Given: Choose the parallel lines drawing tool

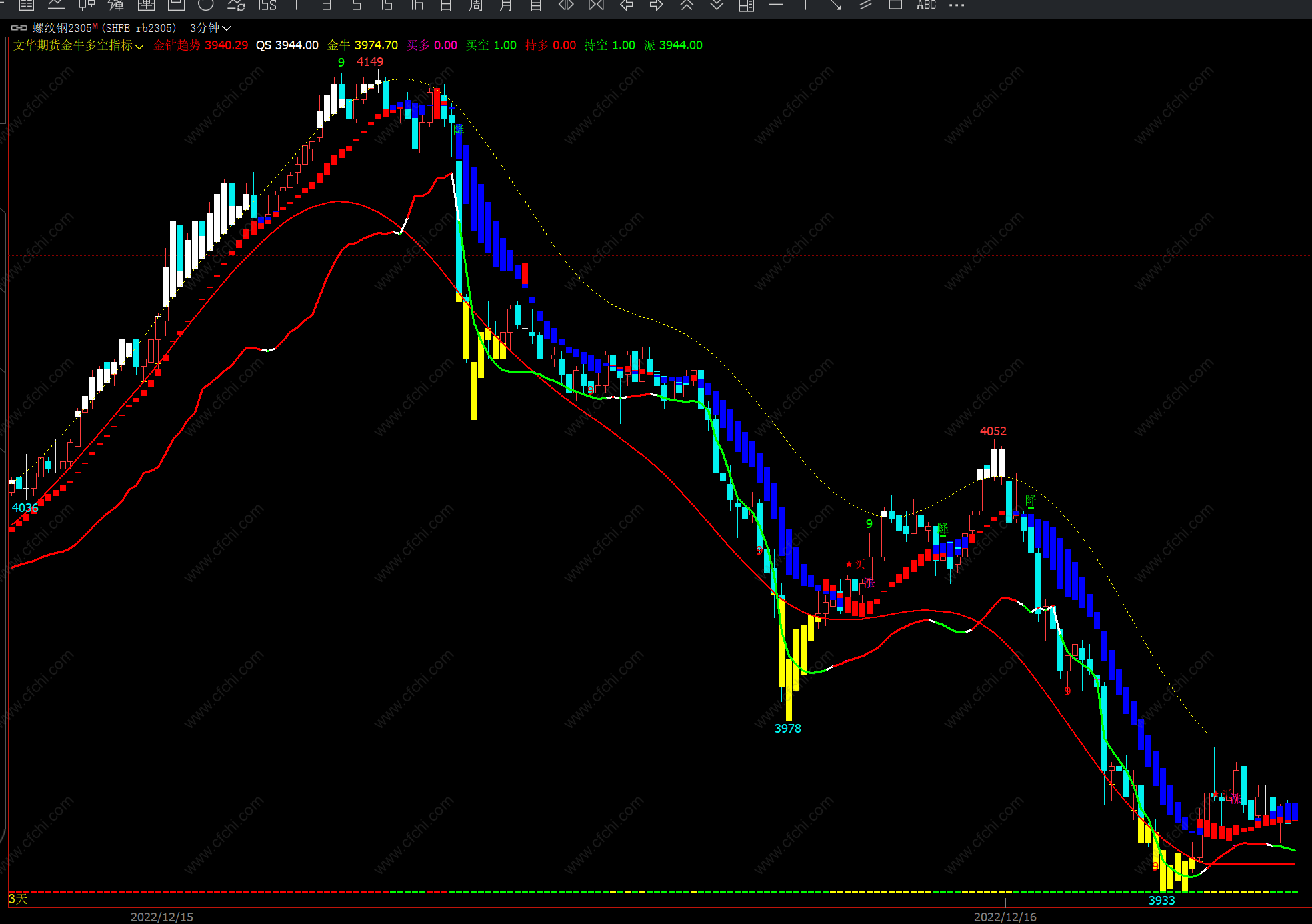Looking at the screenshot, I should 865,5.
